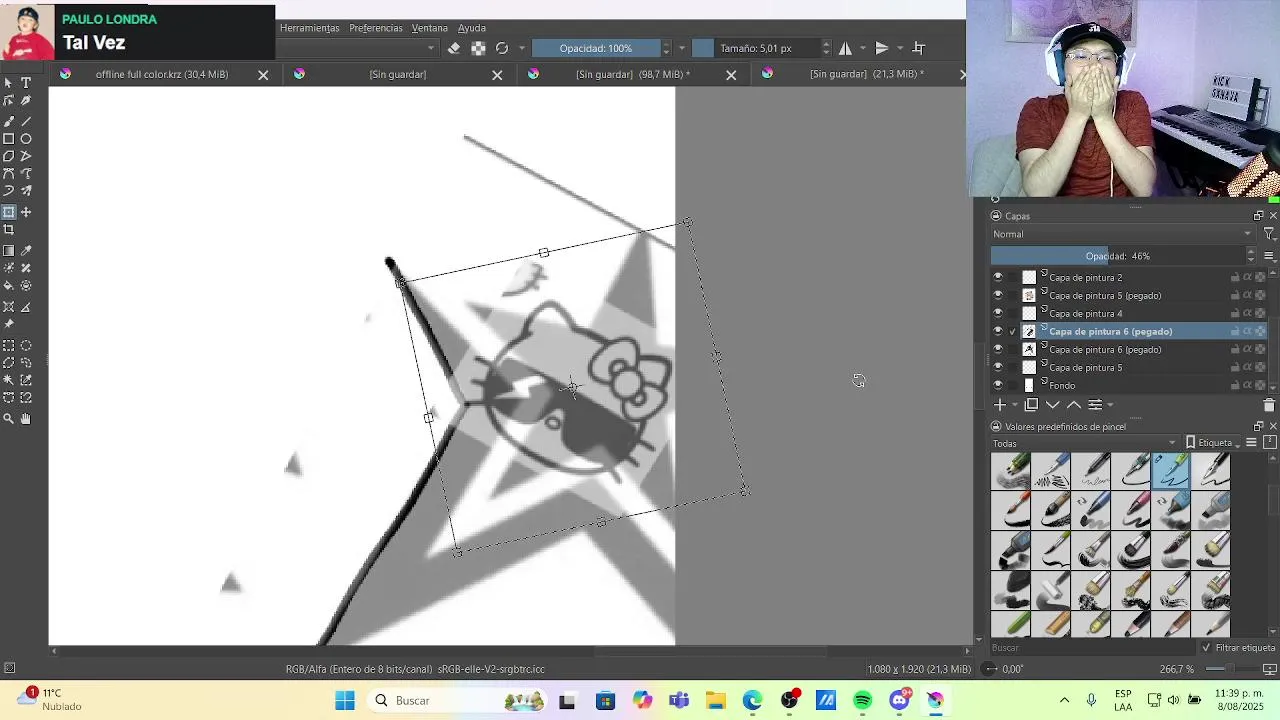Hide the Capa de pintura 5 layer
1280x720 pixels.
click(997, 368)
